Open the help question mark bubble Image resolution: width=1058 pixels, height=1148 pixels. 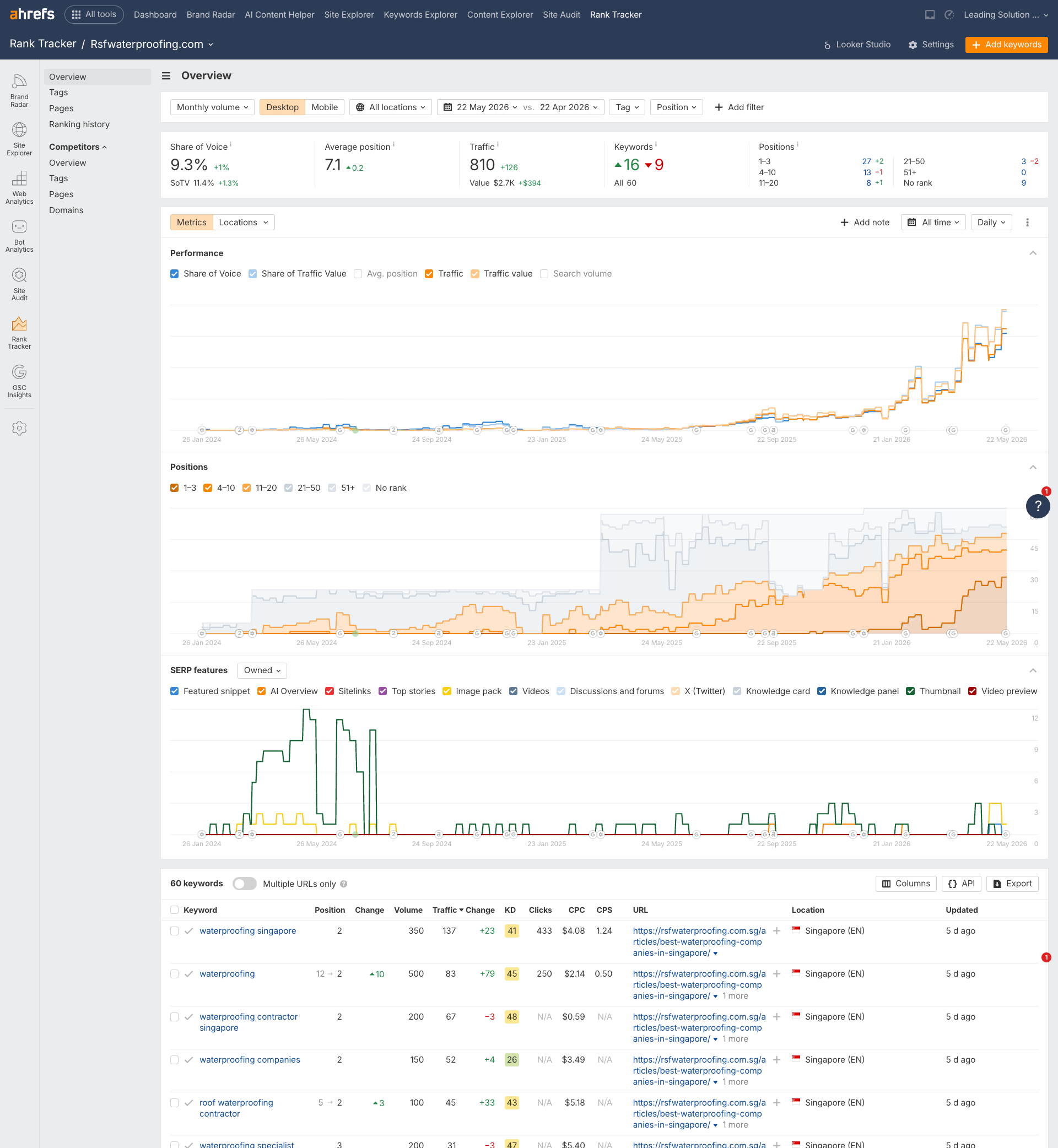(1038, 506)
